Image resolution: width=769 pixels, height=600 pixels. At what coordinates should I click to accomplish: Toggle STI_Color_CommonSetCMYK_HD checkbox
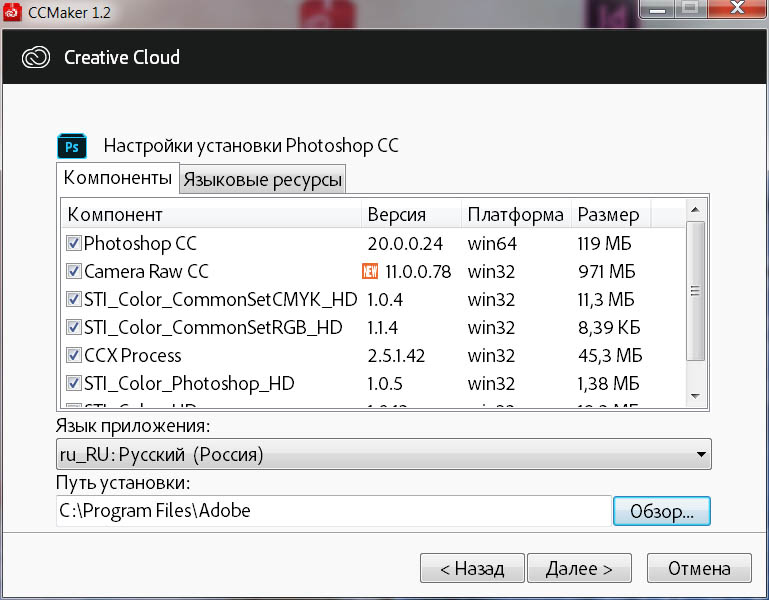[73, 299]
